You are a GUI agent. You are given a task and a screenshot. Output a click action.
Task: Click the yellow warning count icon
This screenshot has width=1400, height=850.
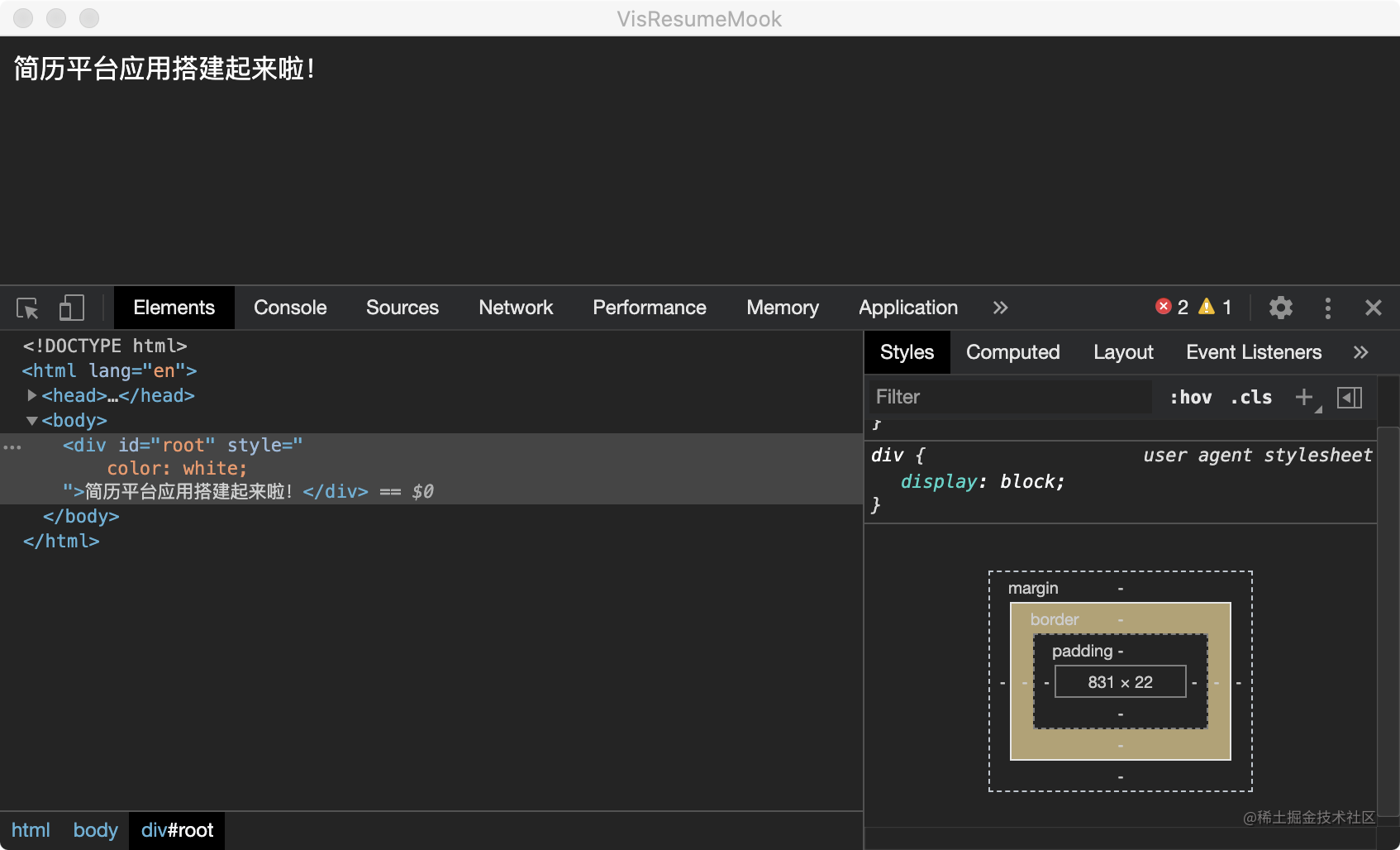pos(1207,307)
